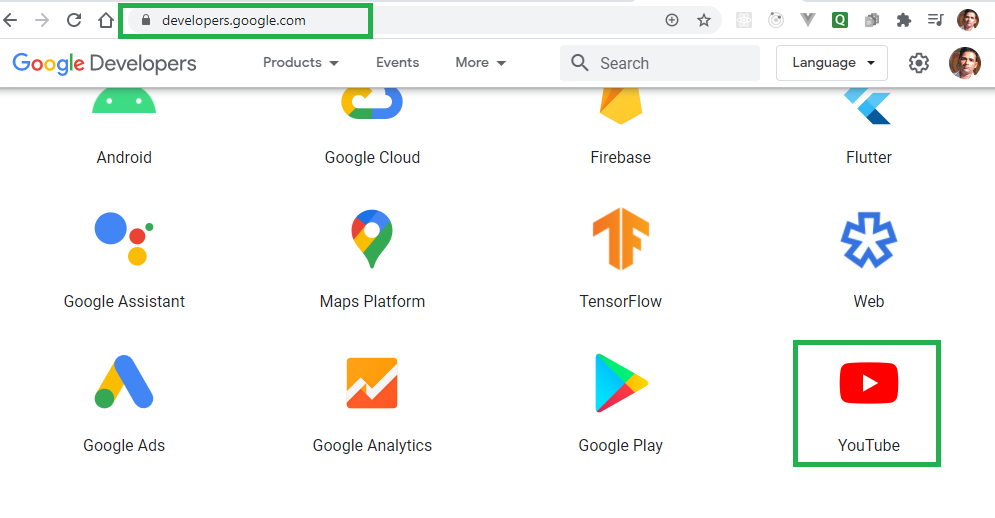Click into the Search field

pyautogui.click(x=660, y=63)
